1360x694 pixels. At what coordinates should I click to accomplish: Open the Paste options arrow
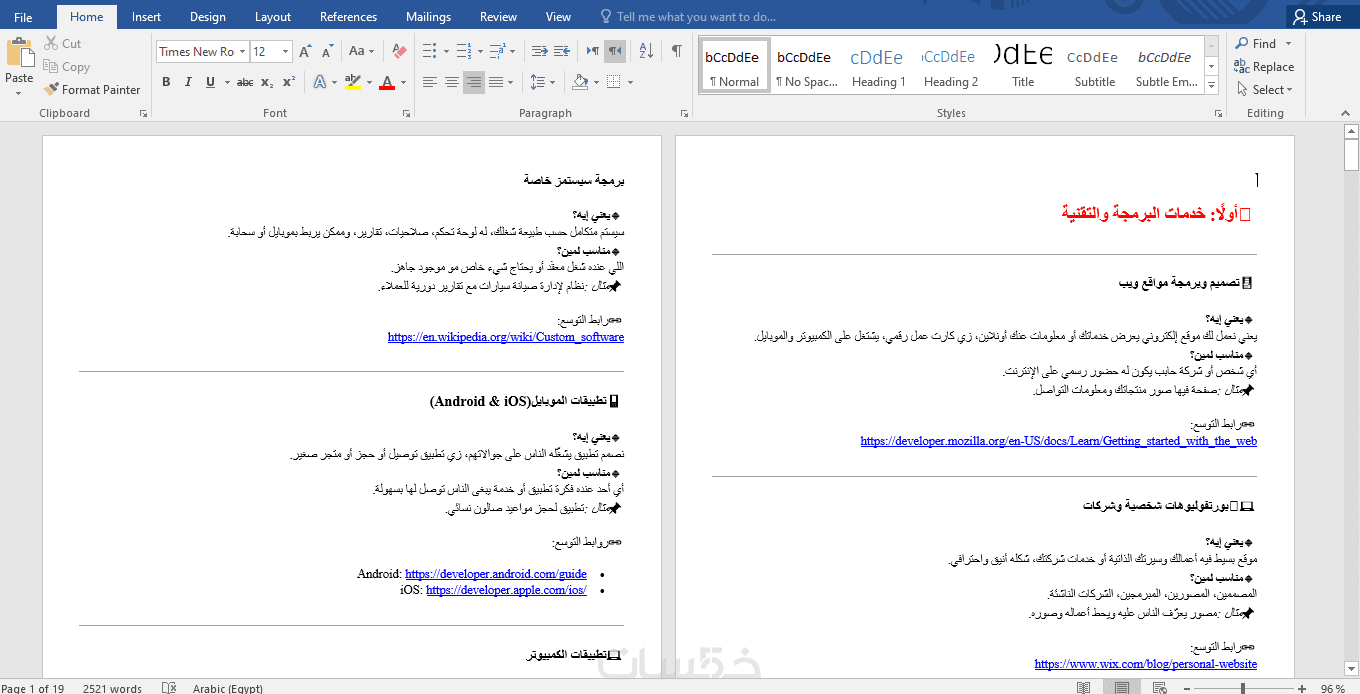19,93
